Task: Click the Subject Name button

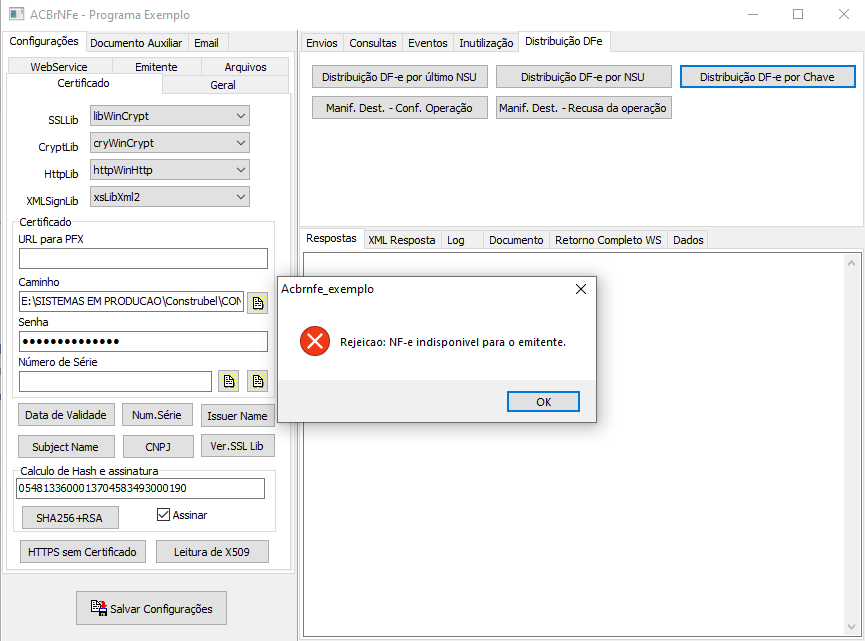Action: tap(66, 447)
